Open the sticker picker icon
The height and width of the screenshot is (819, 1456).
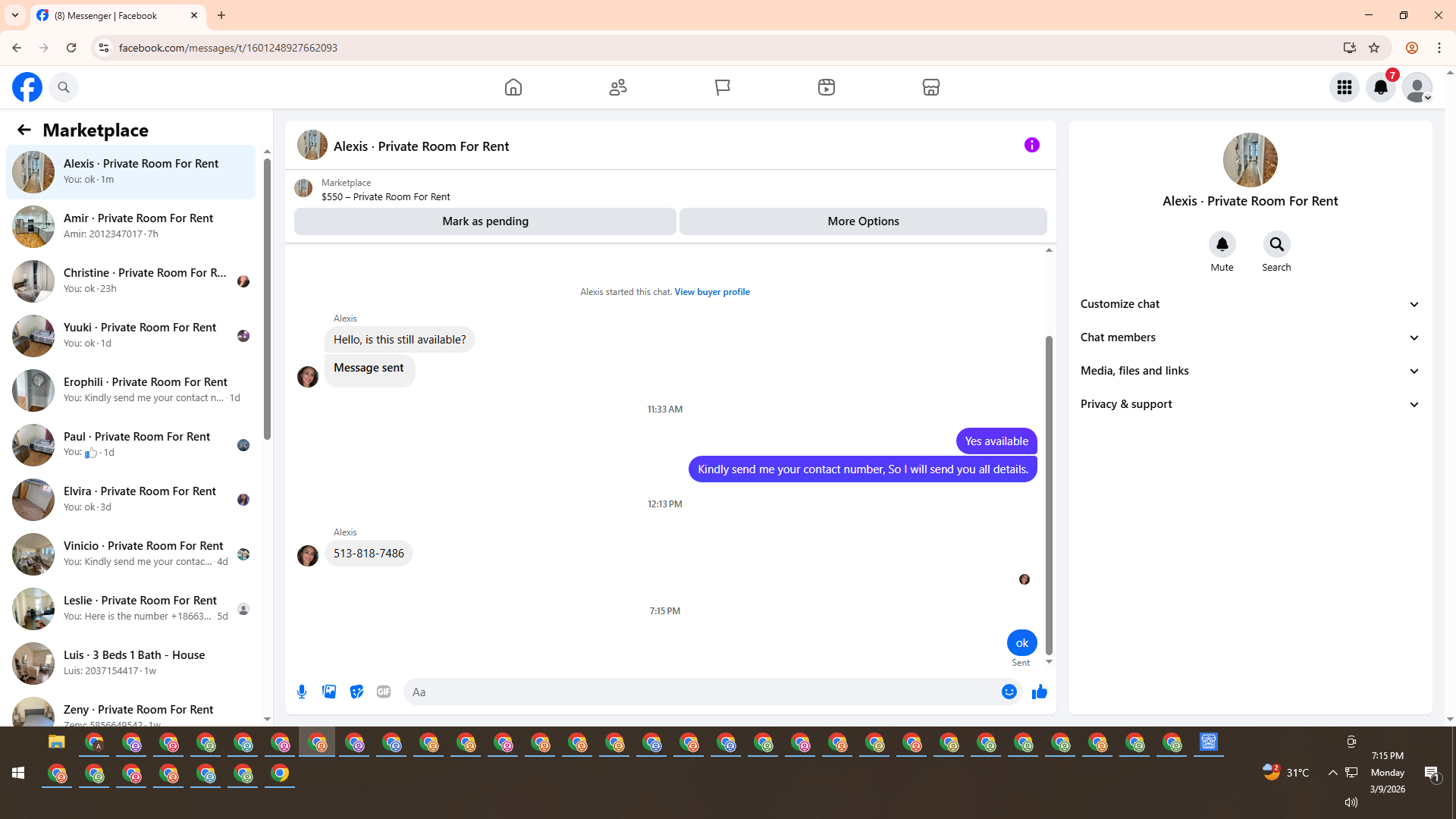(356, 692)
